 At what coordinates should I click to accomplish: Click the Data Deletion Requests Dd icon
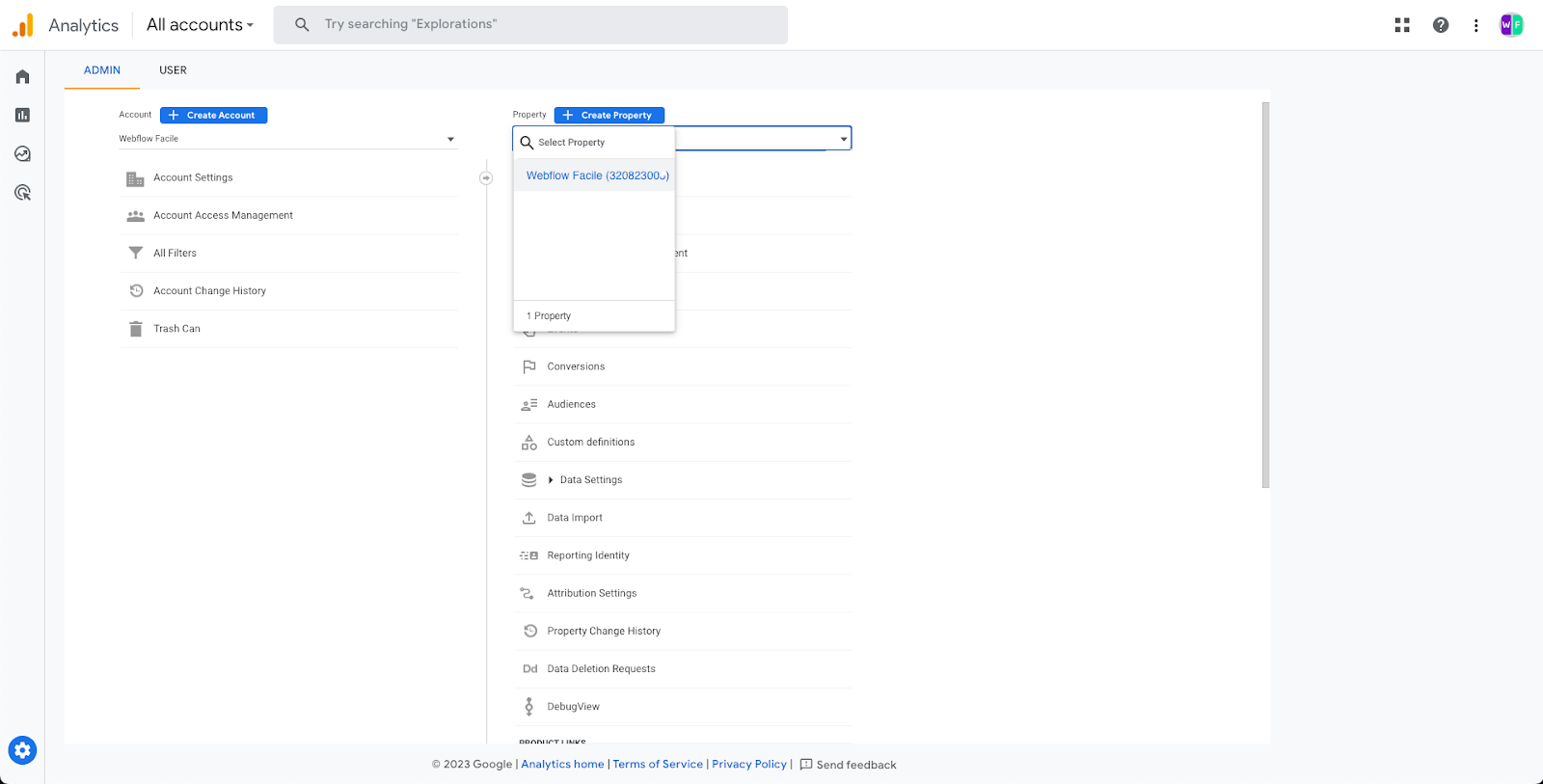point(529,669)
